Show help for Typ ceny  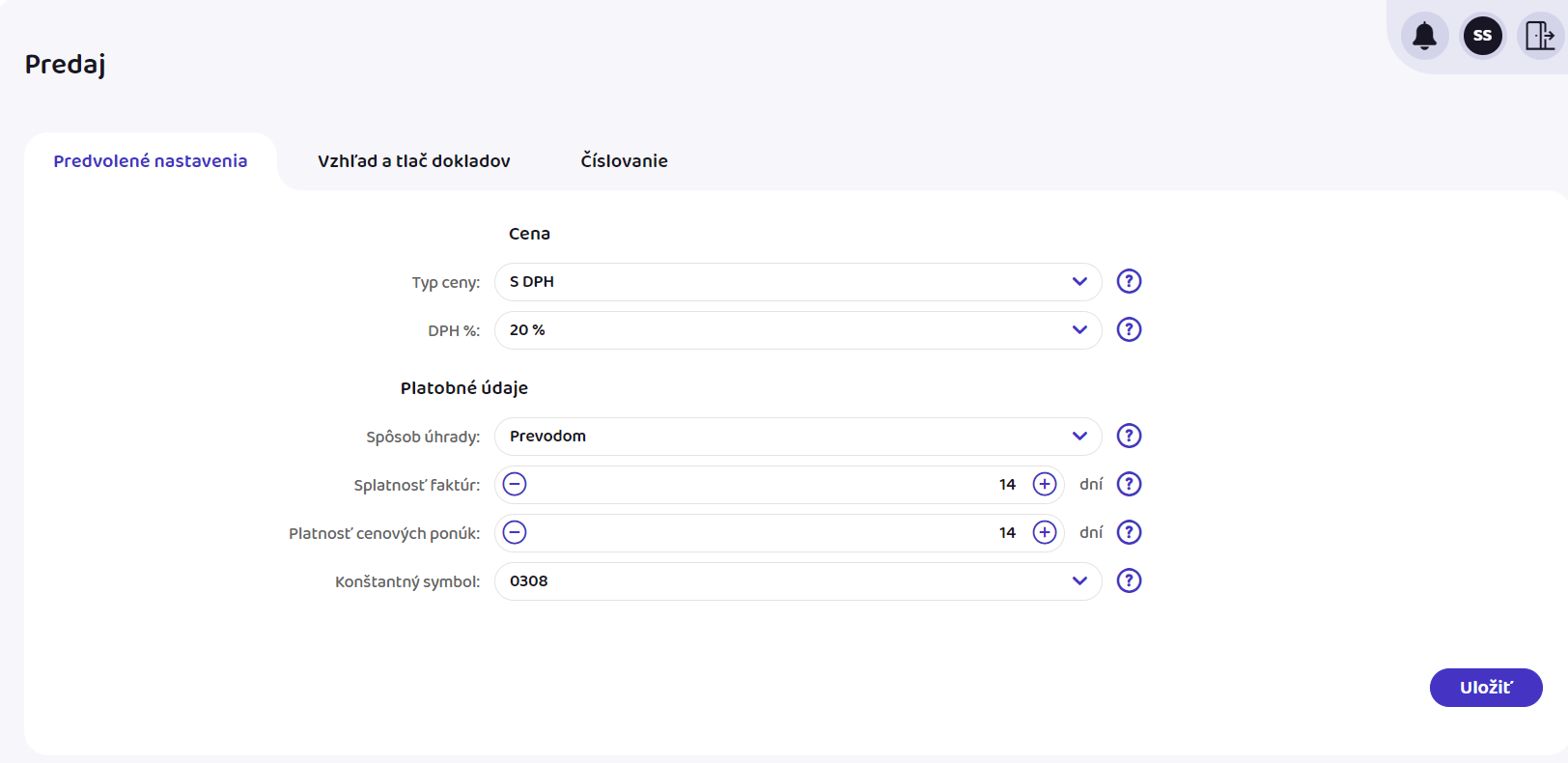tap(1129, 281)
